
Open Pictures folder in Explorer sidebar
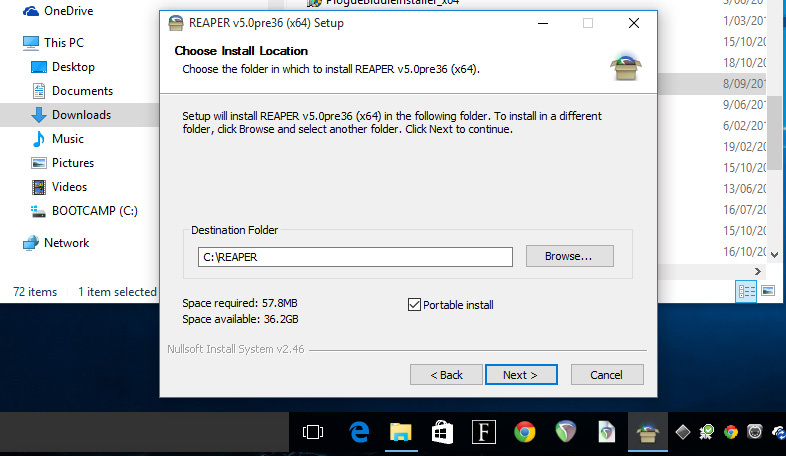[63, 163]
